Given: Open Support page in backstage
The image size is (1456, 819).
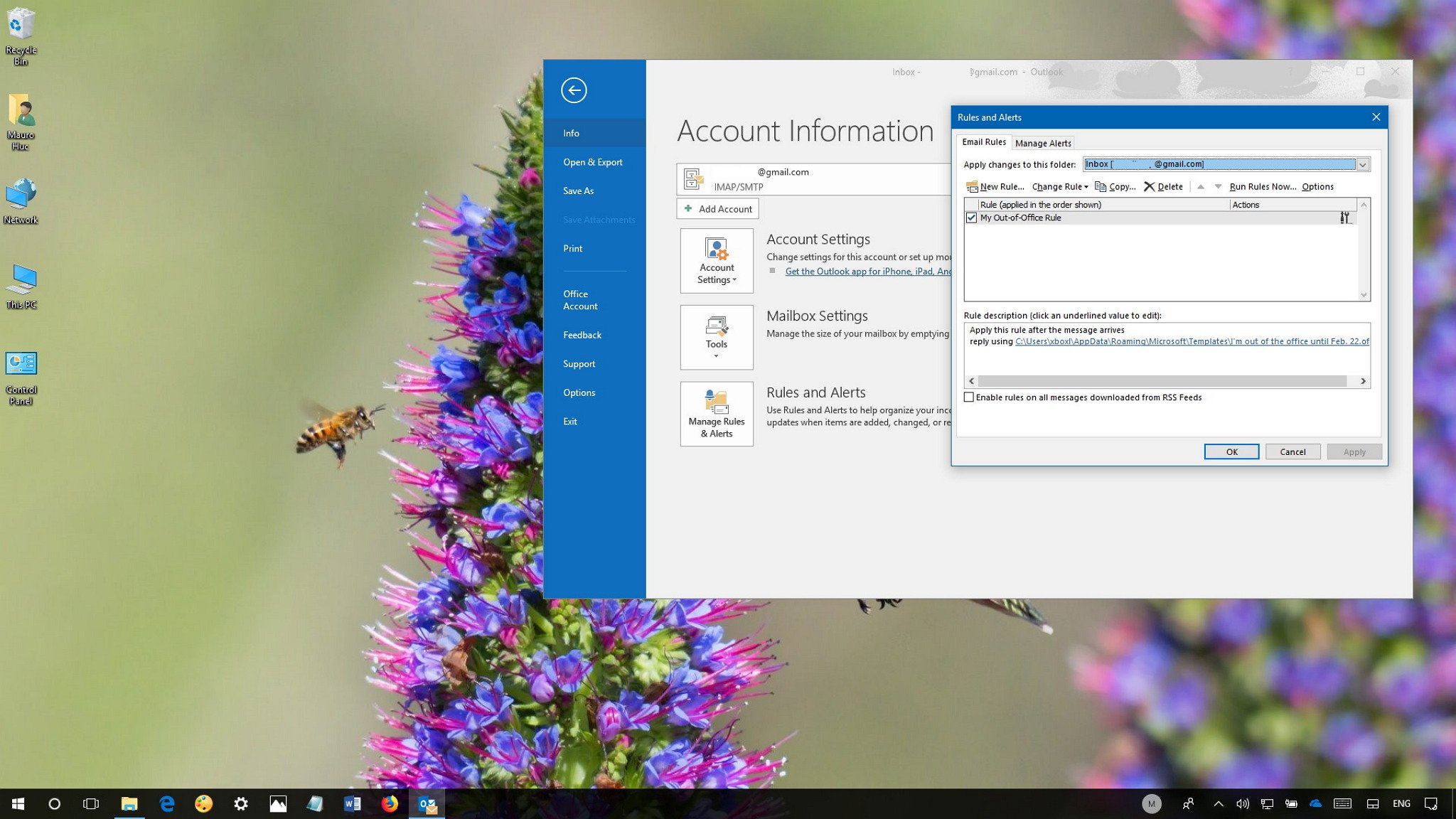Looking at the screenshot, I should point(594,363).
